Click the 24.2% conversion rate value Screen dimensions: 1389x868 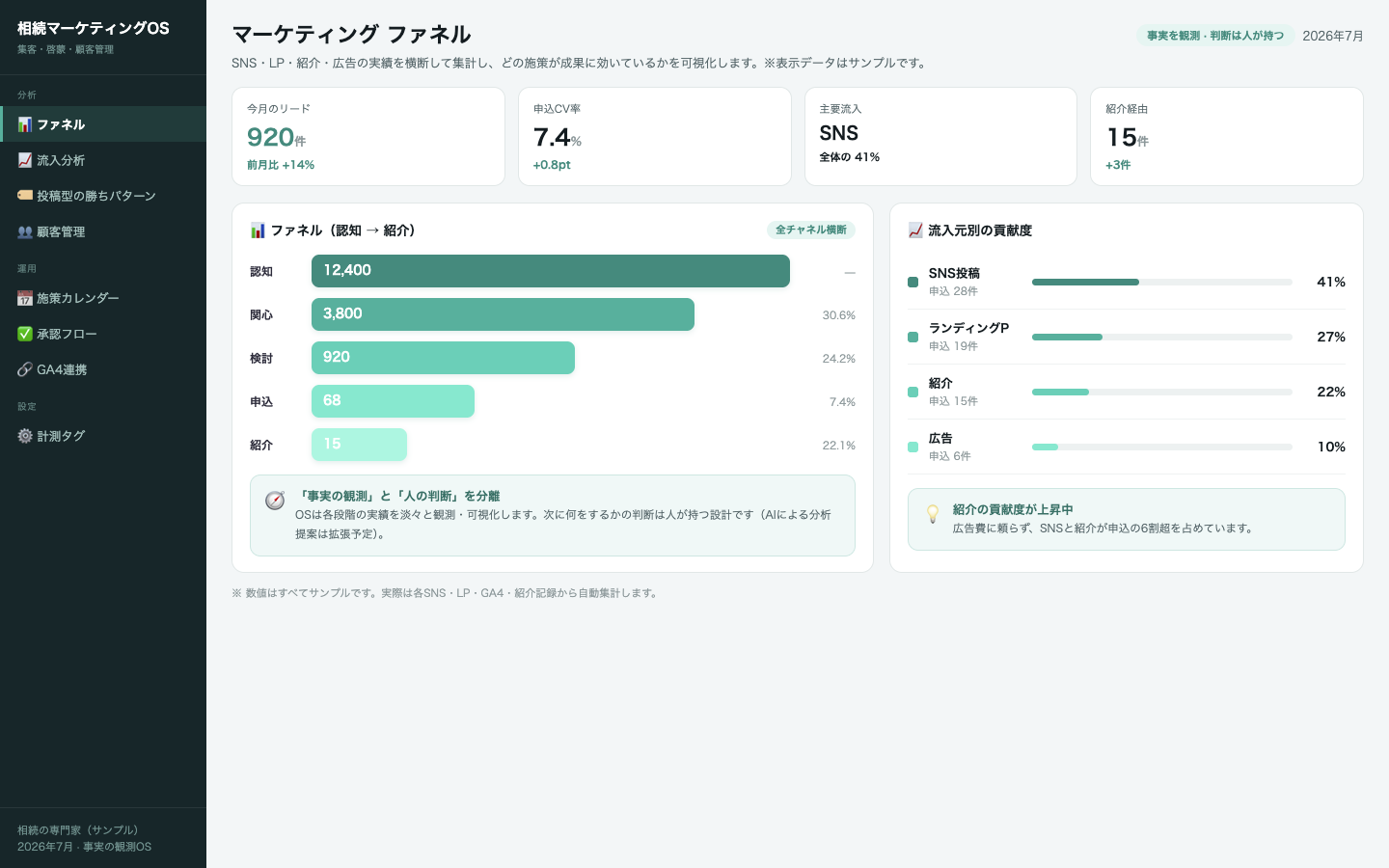[838, 359]
